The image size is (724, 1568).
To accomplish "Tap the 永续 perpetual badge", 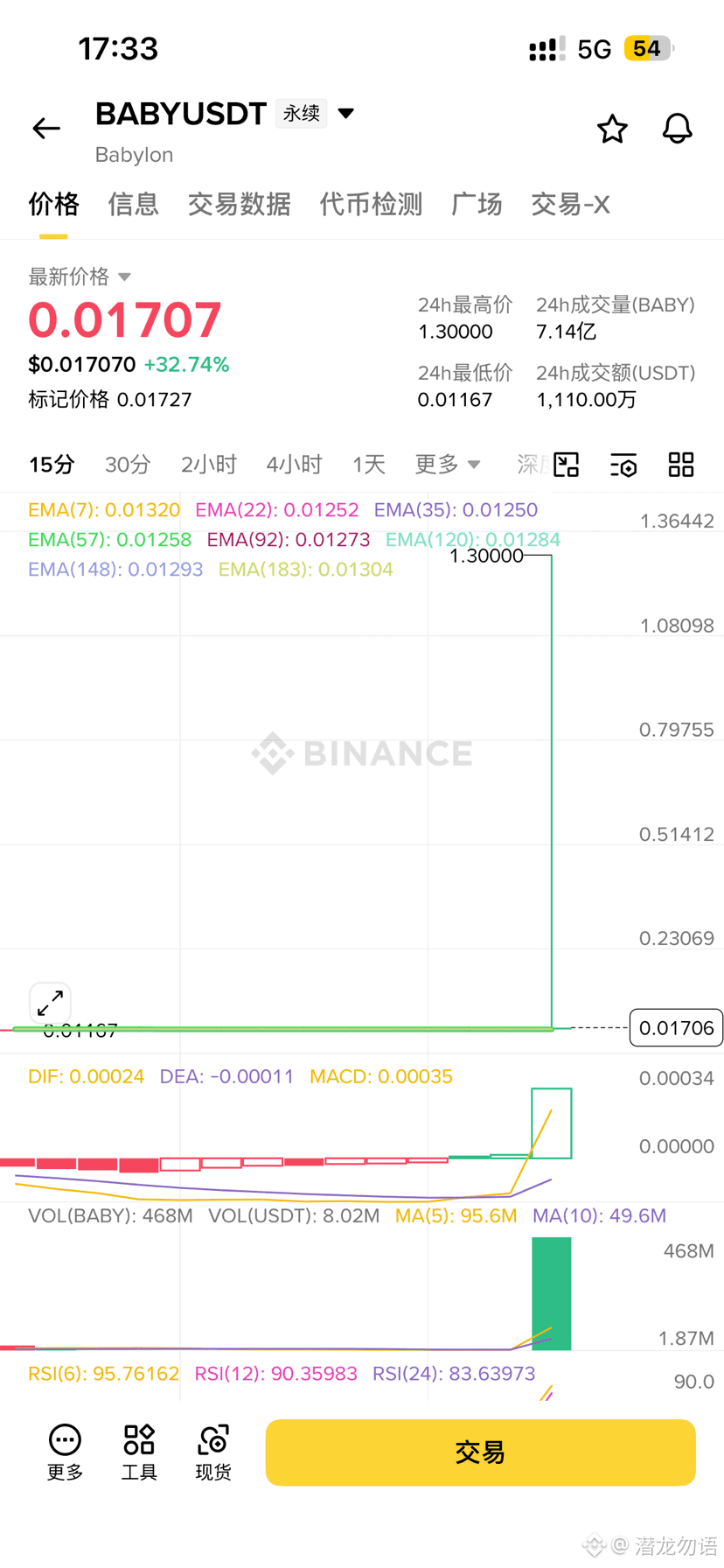I will (302, 113).
